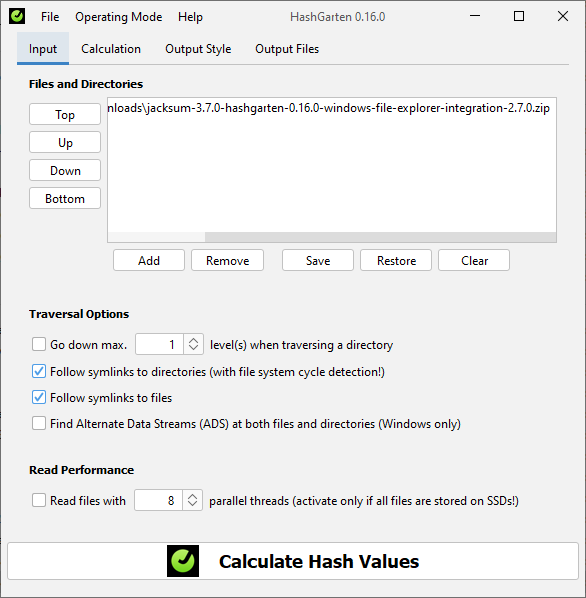The width and height of the screenshot is (586, 598).
Task: Click the Save button
Action: 318,260
